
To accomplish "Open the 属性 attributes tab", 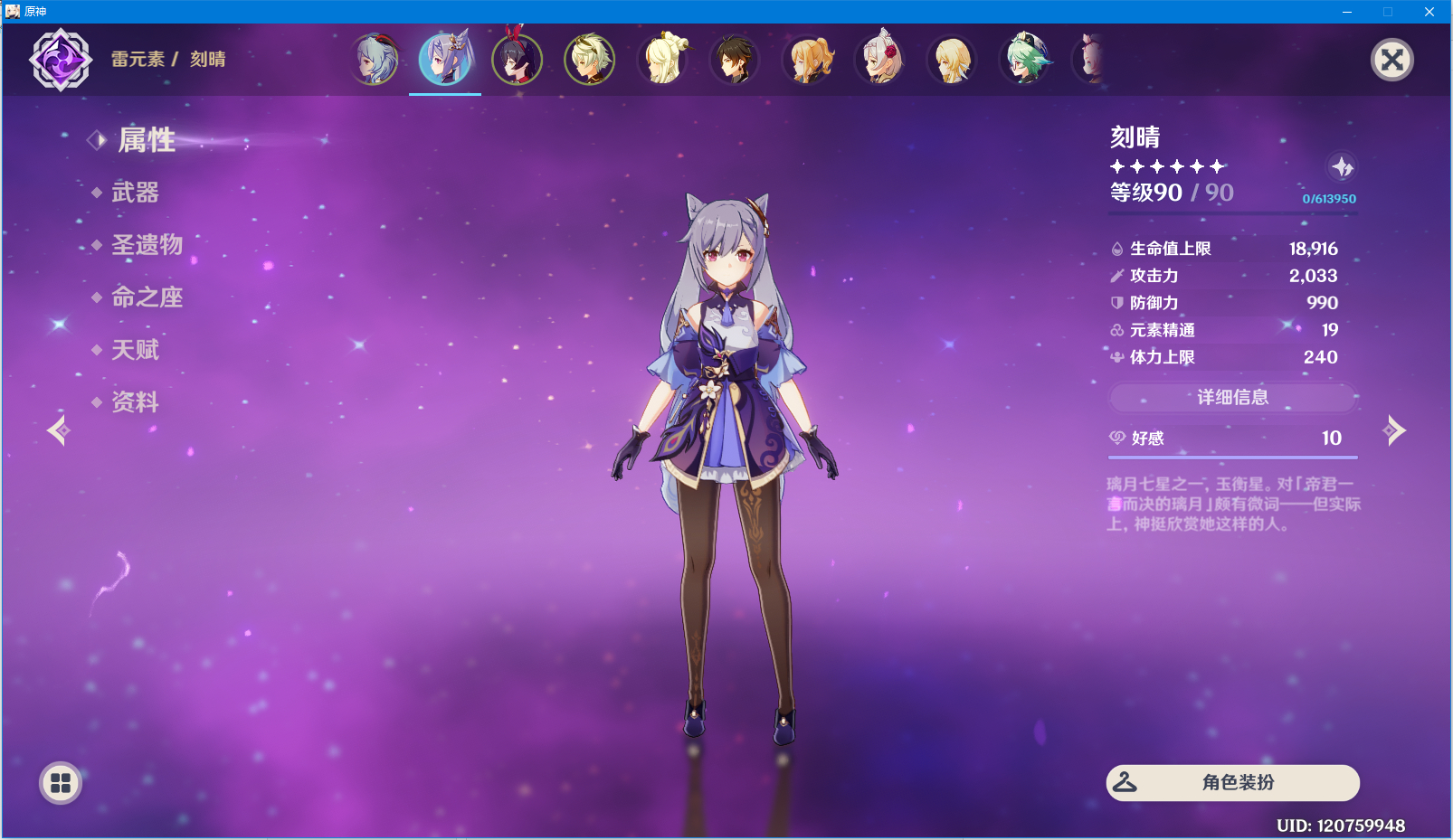I will pos(147,139).
